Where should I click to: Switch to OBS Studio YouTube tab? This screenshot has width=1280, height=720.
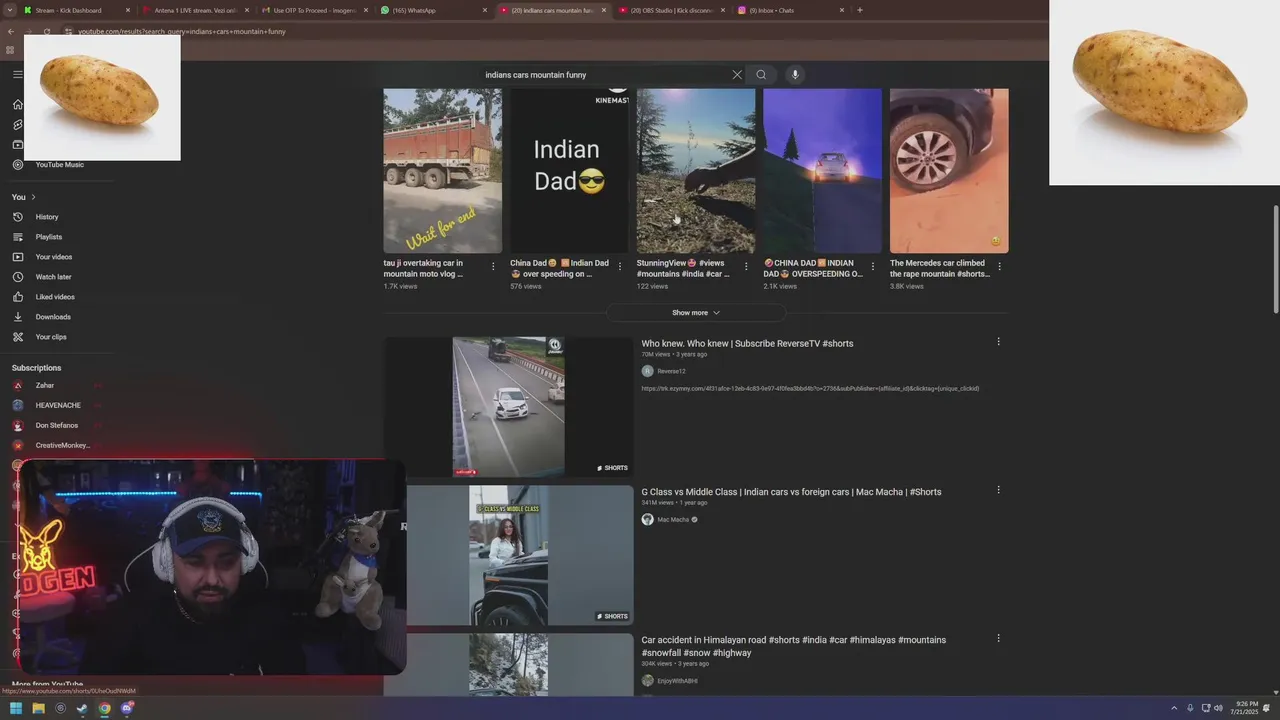click(672, 10)
